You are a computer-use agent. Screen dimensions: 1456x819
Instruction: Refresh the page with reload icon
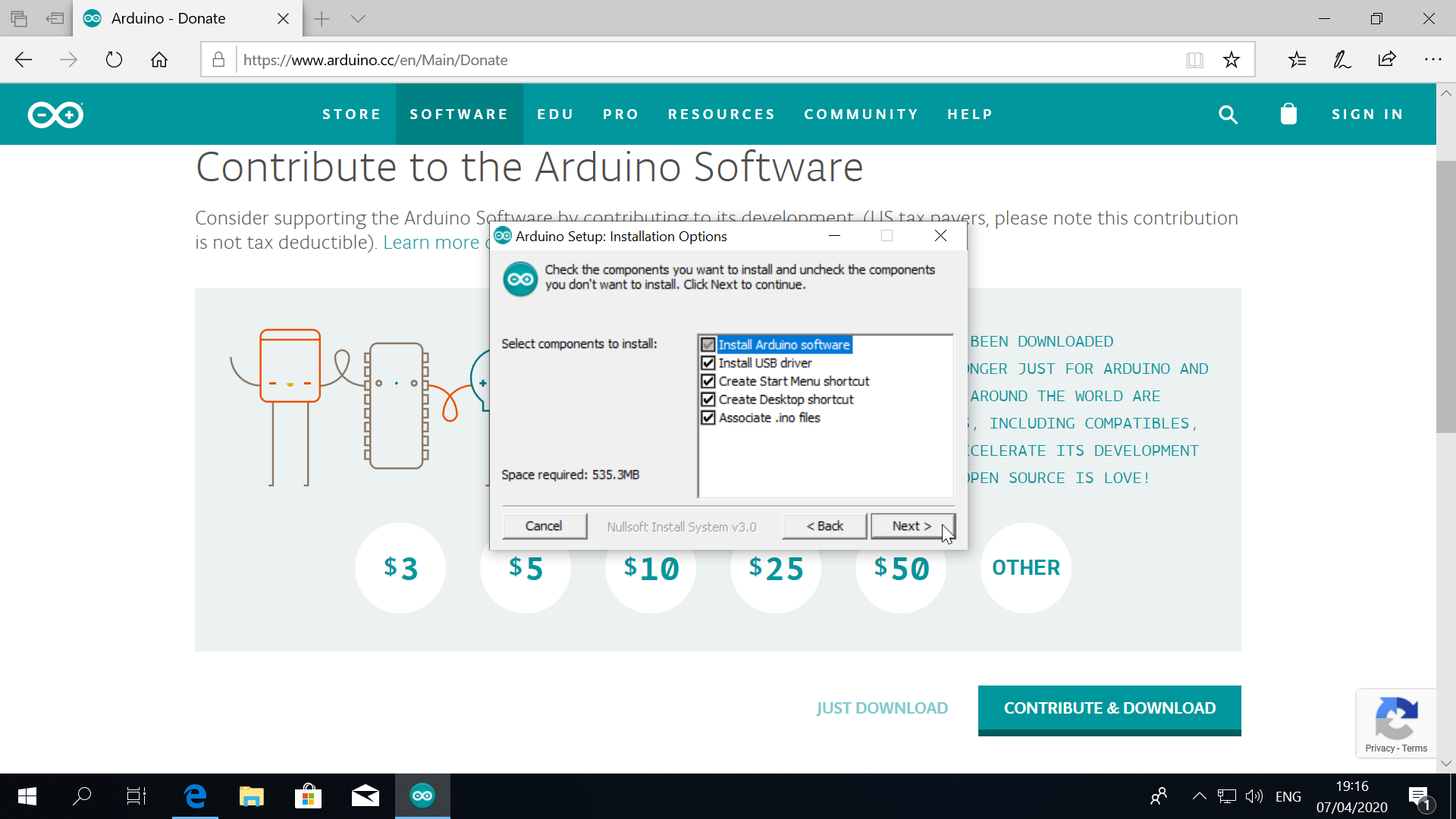tap(114, 60)
